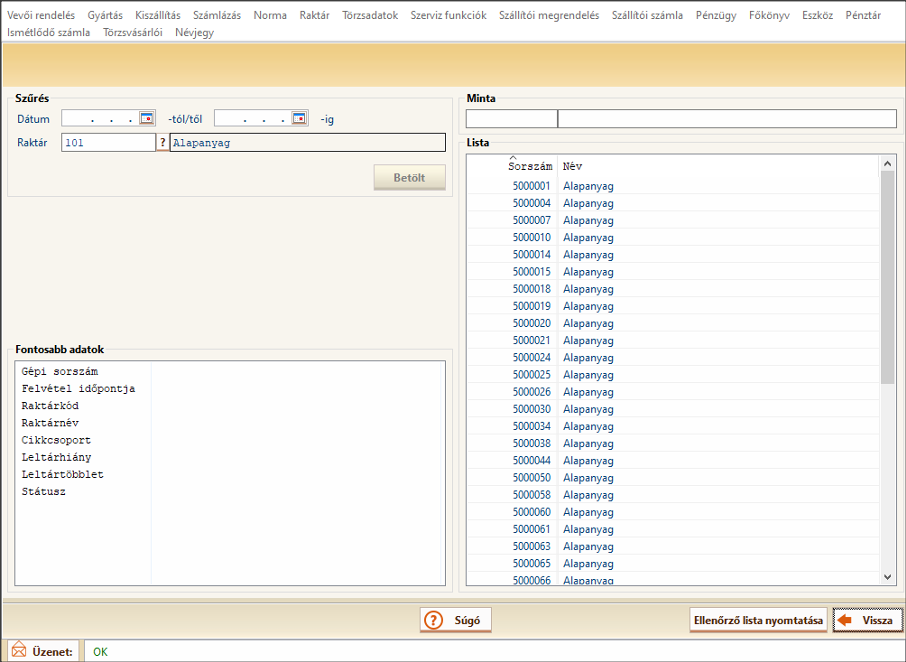Select list row 5000025
This screenshot has width=906, height=662.
pos(673,375)
